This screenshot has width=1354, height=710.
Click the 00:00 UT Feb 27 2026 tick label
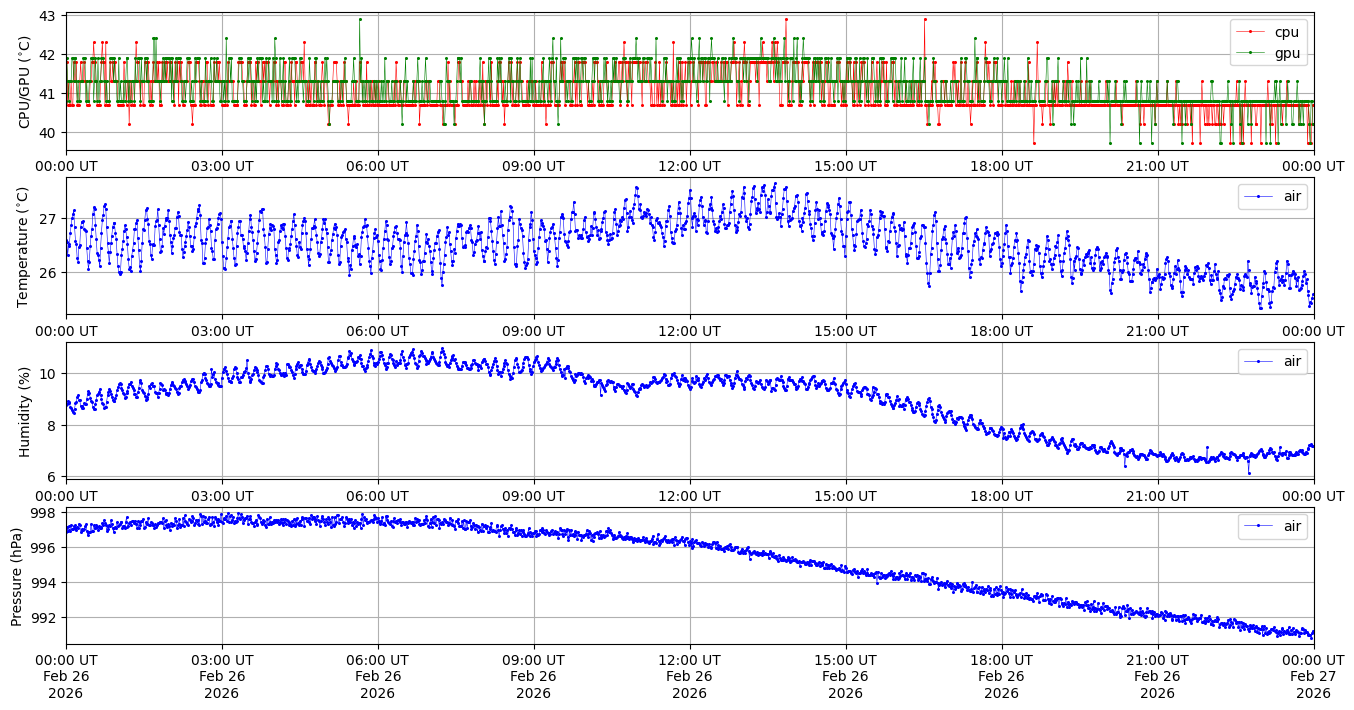1313,676
